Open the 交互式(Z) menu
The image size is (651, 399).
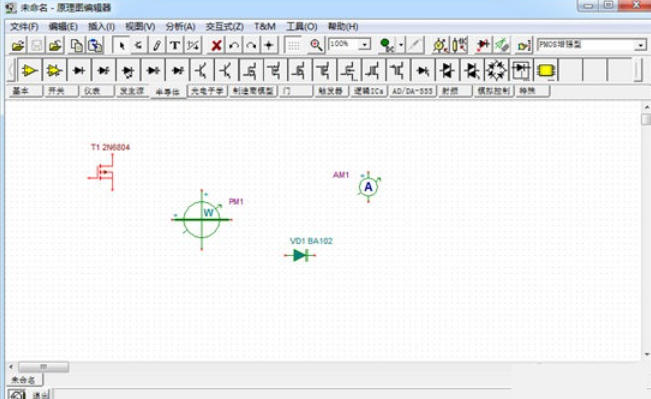pos(225,27)
